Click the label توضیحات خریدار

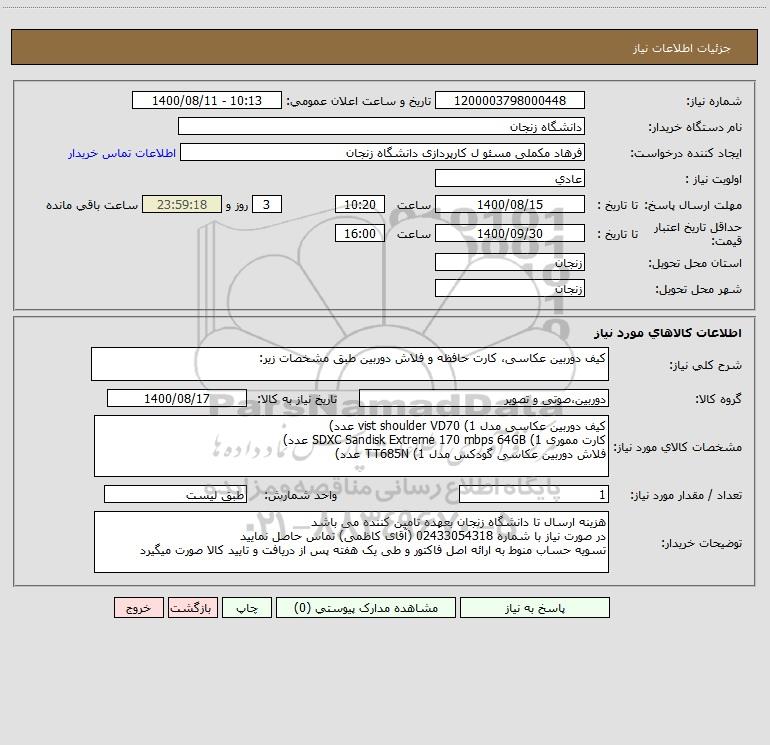pos(702,544)
